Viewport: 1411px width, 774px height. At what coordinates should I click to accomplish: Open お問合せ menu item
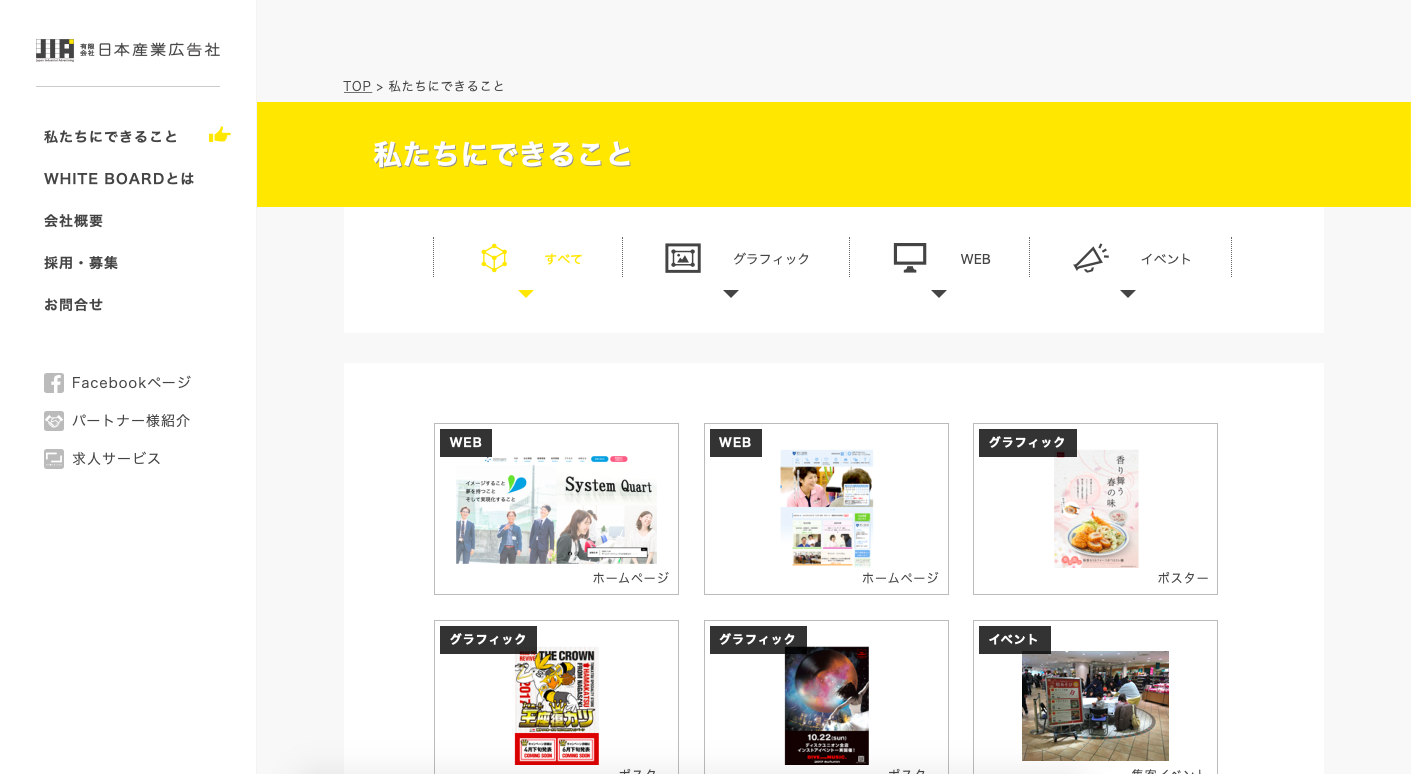click(74, 305)
